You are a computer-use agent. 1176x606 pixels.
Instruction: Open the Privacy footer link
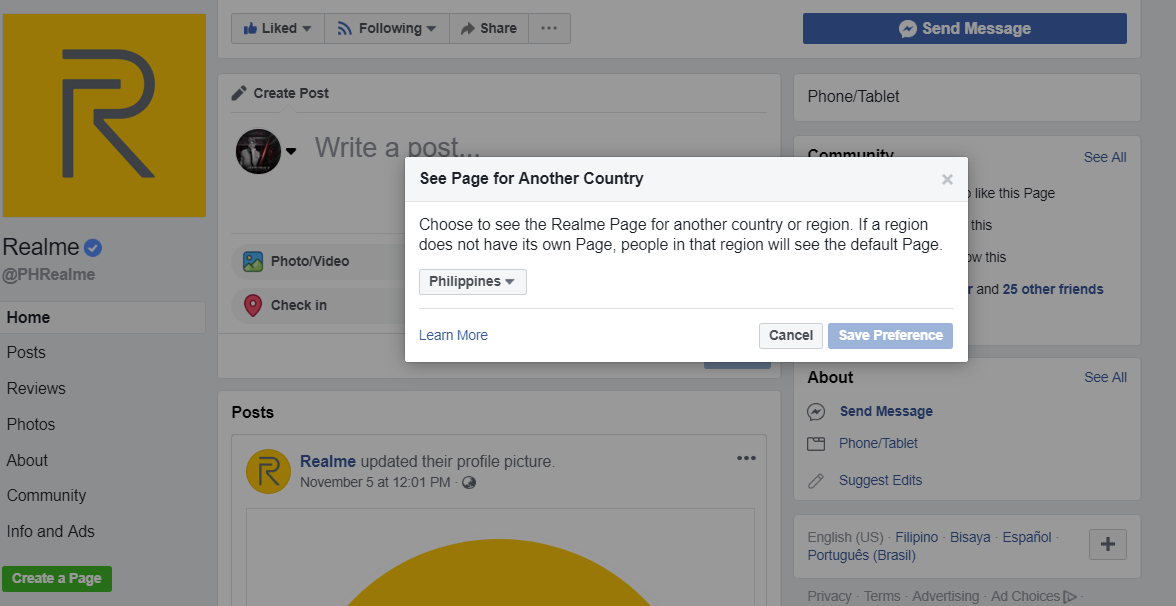[x=830, y=597]
